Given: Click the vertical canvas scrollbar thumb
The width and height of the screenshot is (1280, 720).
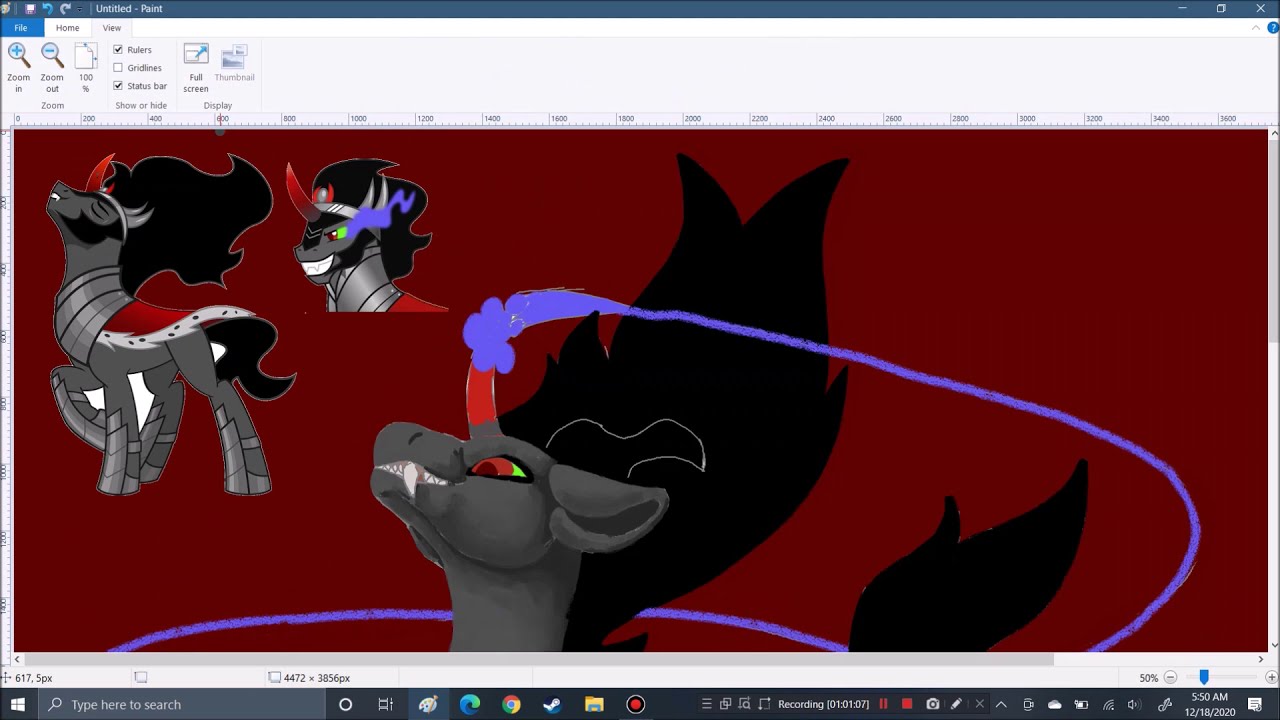Looking at the screenshot, I should click(x=1274, y=242).
